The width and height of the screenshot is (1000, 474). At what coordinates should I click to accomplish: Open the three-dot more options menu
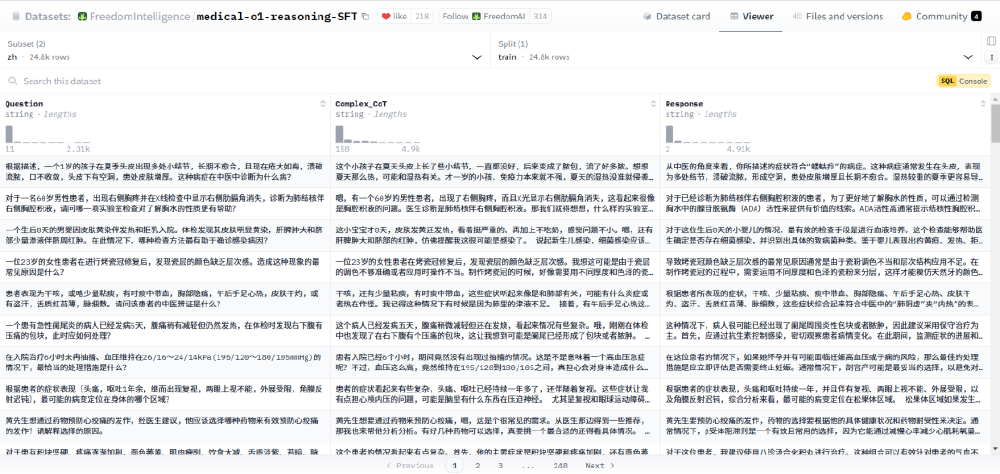(x=991, y=57)
